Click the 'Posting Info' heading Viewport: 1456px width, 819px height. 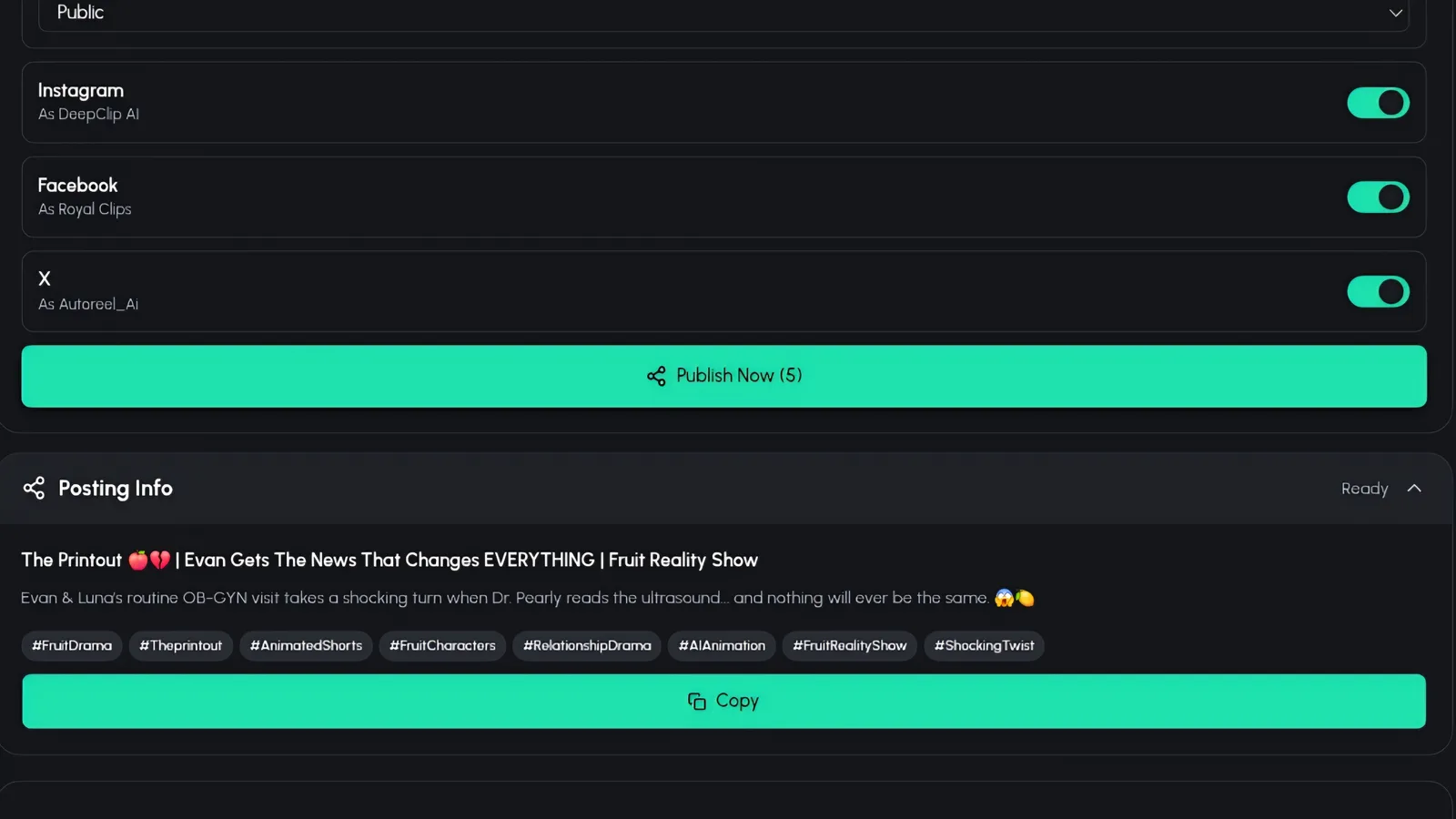click(116, 489)
